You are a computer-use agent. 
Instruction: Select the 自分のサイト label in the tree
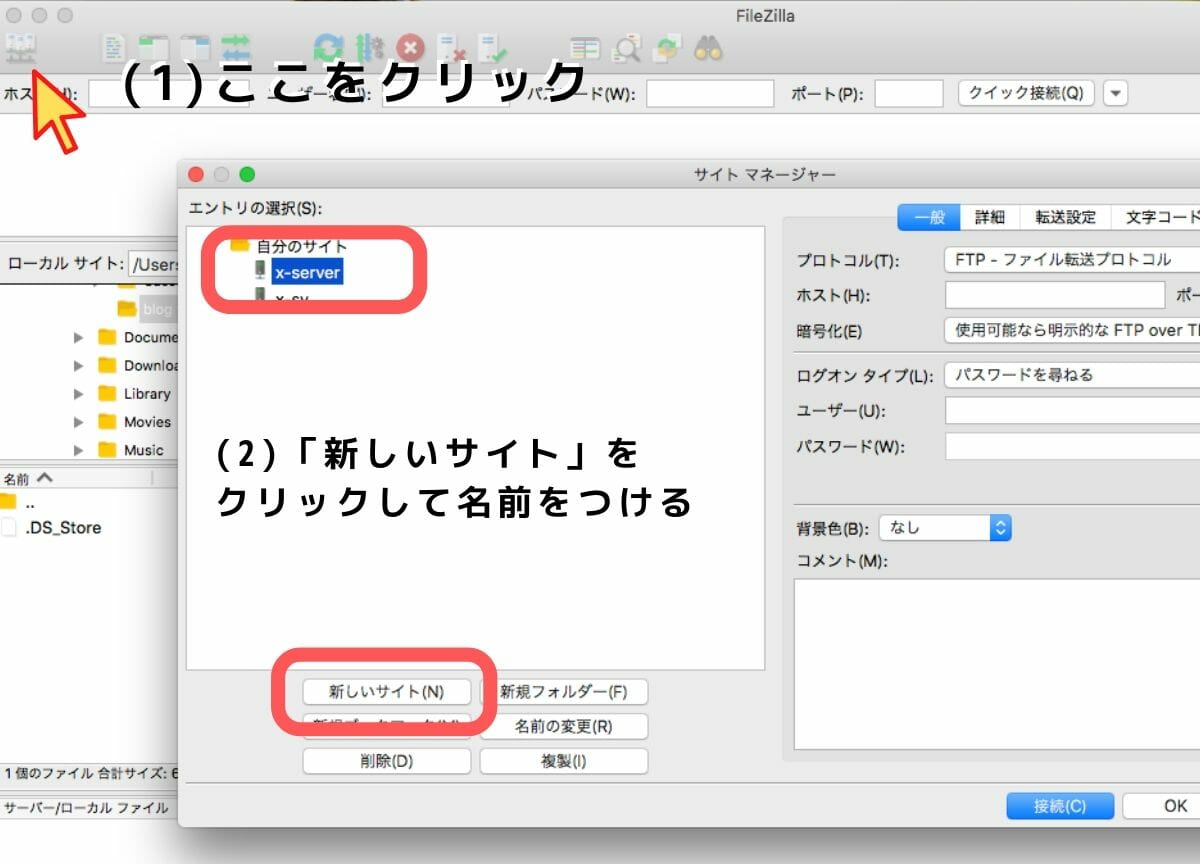coord(302,246)
